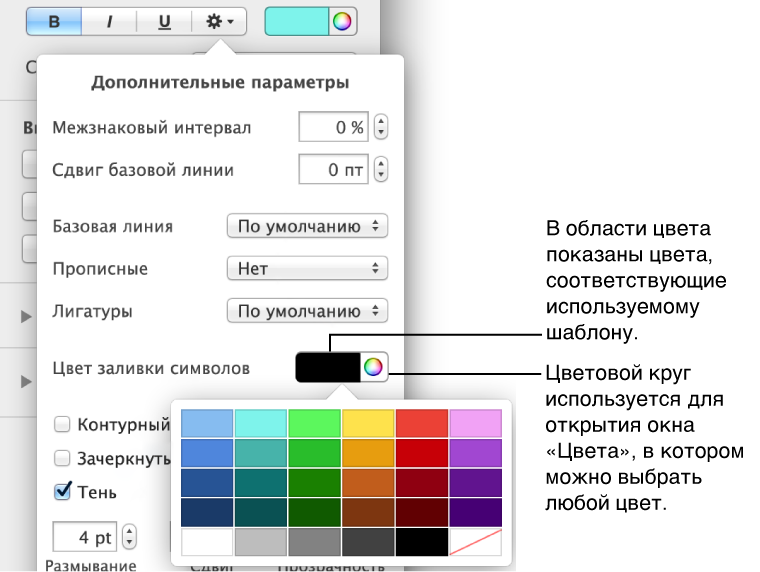This screenshot has height=572, width=760.
Task: Click the stepper beside the 4 pt blur field
Action: coord(130,538)
